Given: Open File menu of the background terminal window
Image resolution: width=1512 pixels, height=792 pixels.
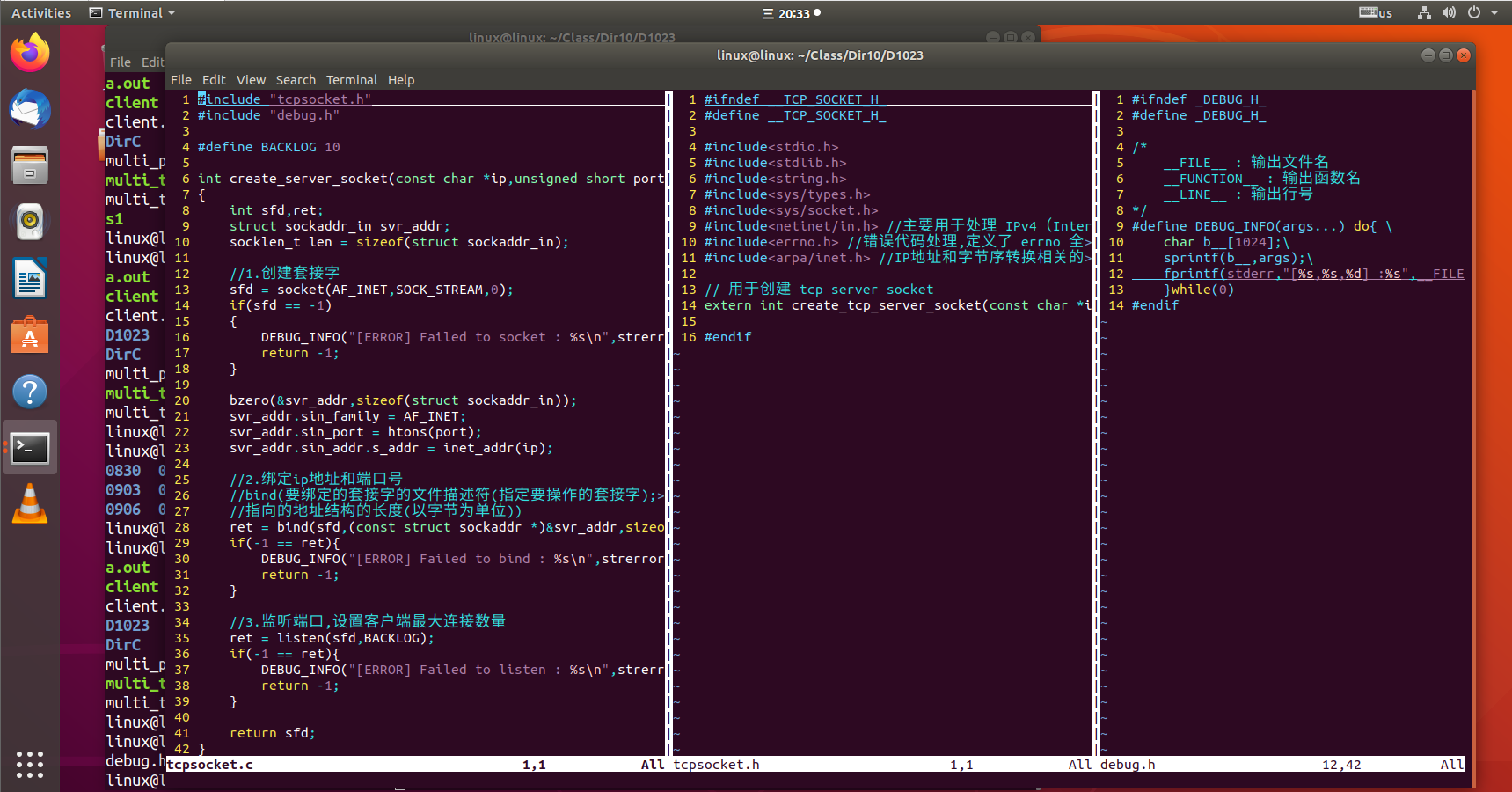Looking at the screenshot, I should coord(121,62).
